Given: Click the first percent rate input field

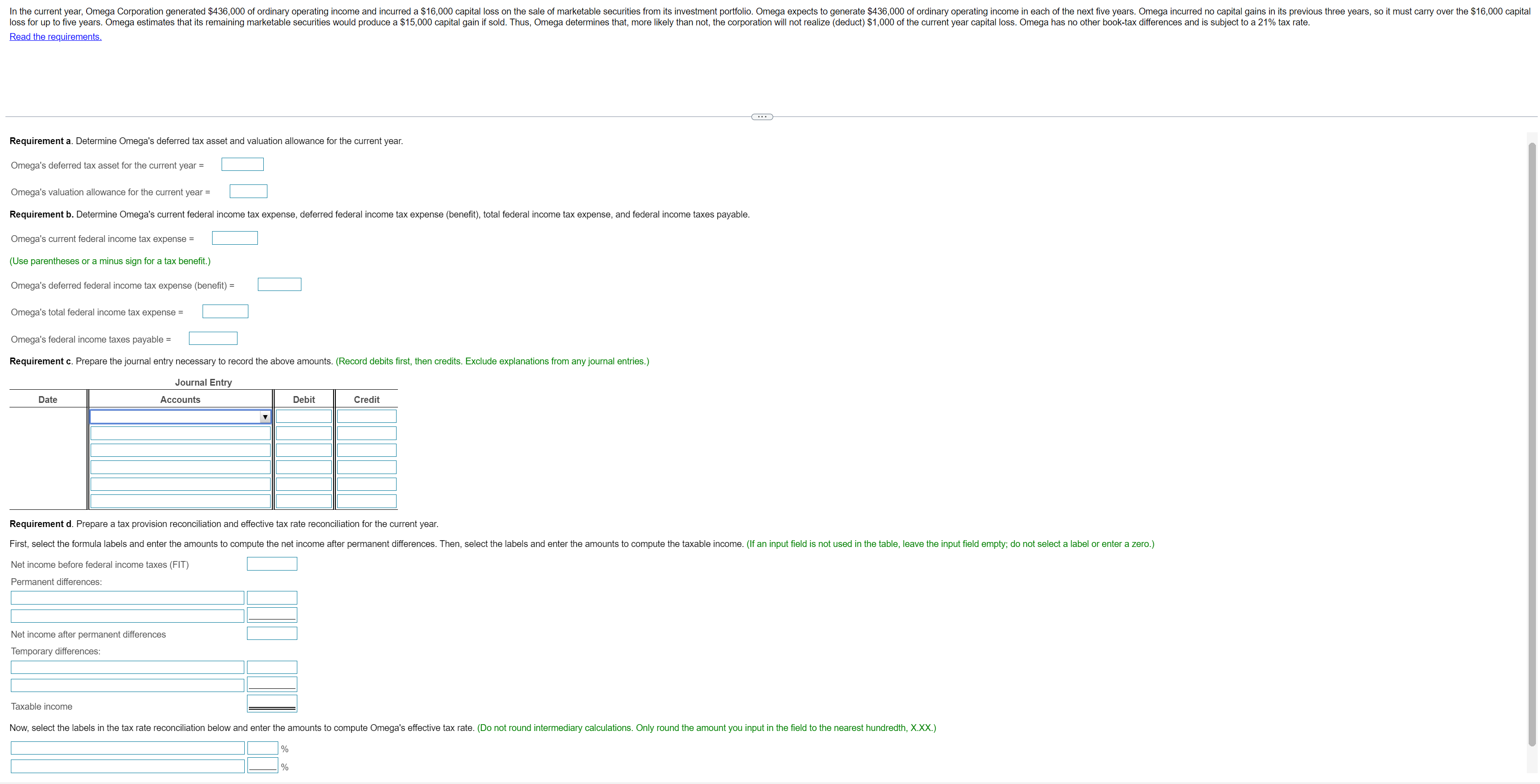Looking at the screenshot, I should coord(262,748).
